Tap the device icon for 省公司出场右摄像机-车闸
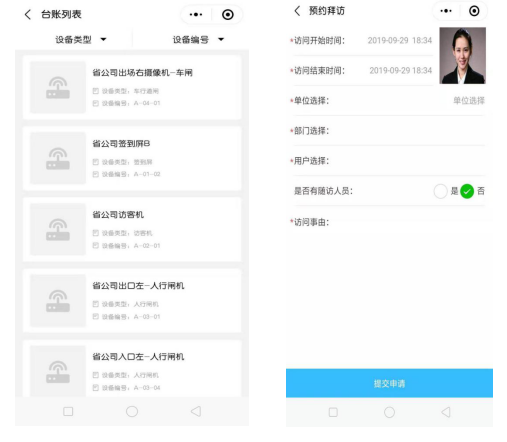 58,87
